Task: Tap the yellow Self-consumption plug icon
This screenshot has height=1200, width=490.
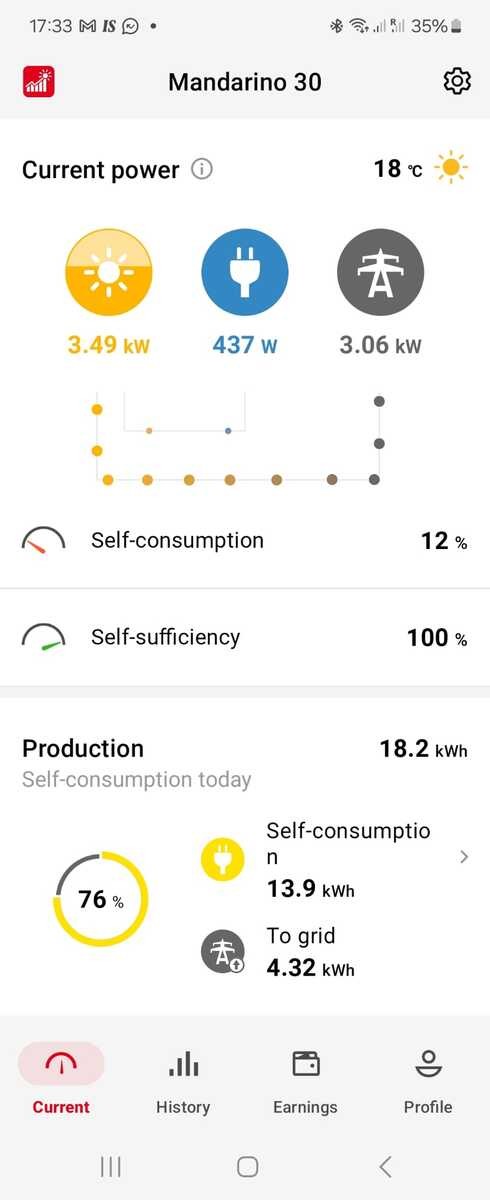Action: pyautogui.click(x=223, y=859)
